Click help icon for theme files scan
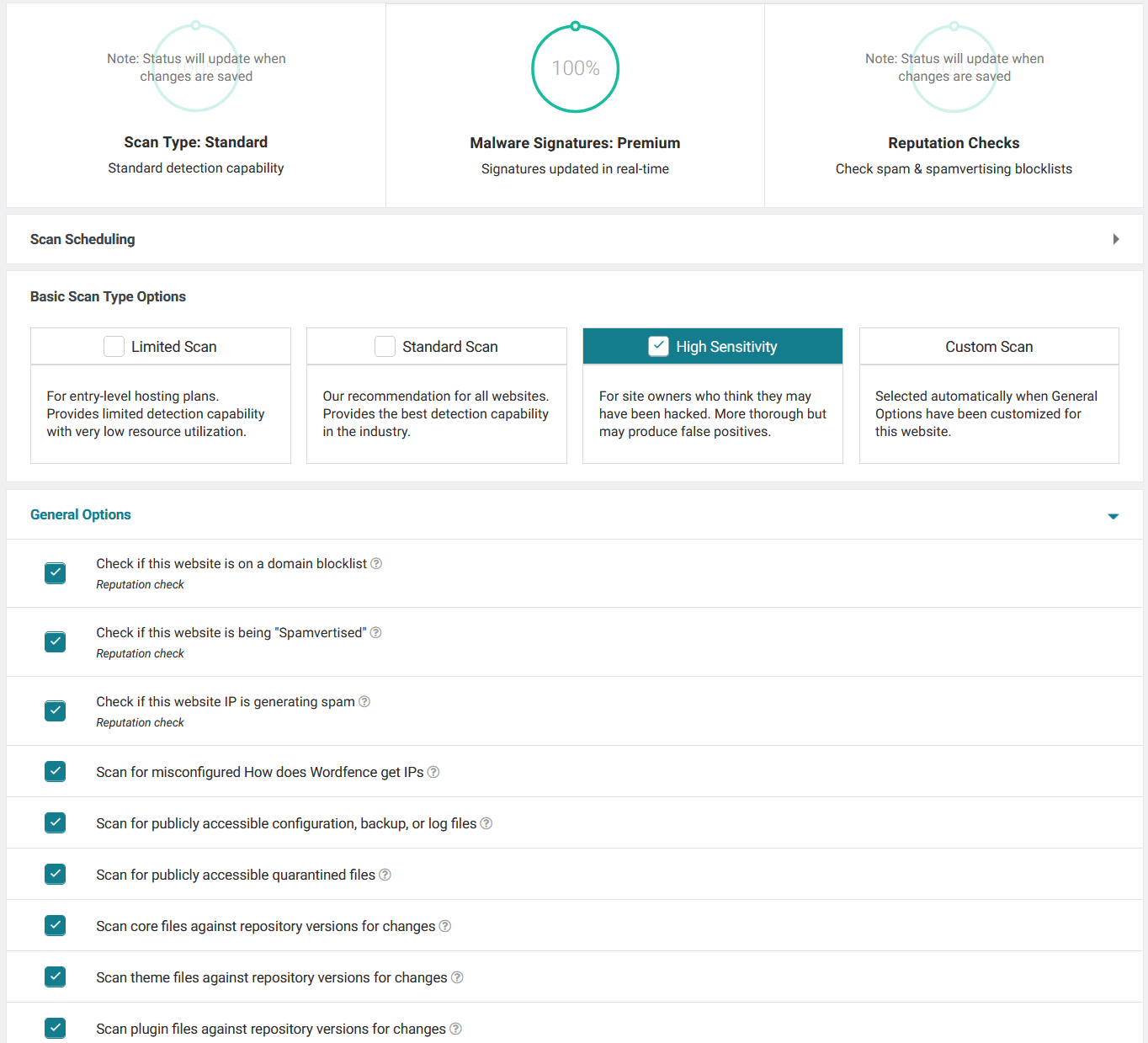 [457, 978]
